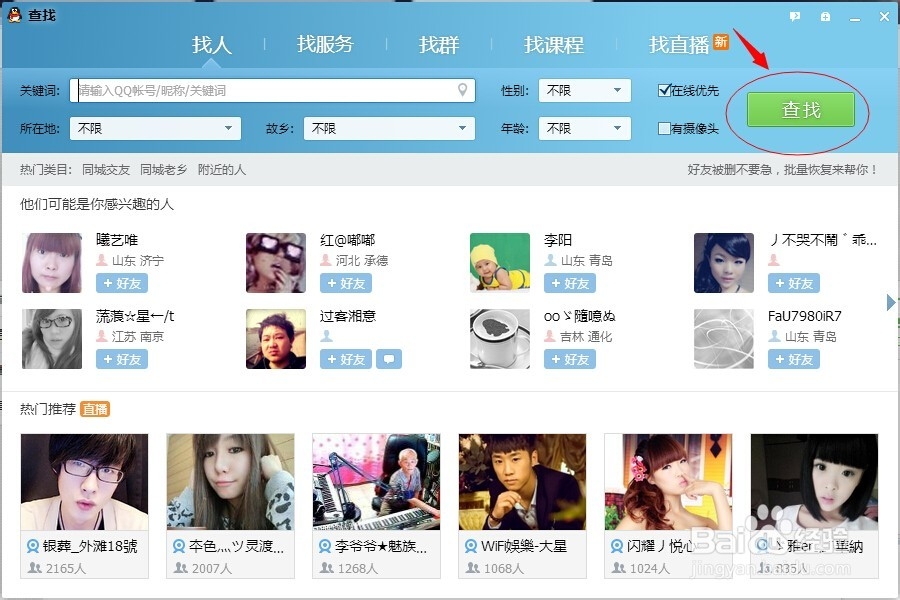Open the 年龄 age range dropdown
The image size is (900, 600).
[584, 128]
